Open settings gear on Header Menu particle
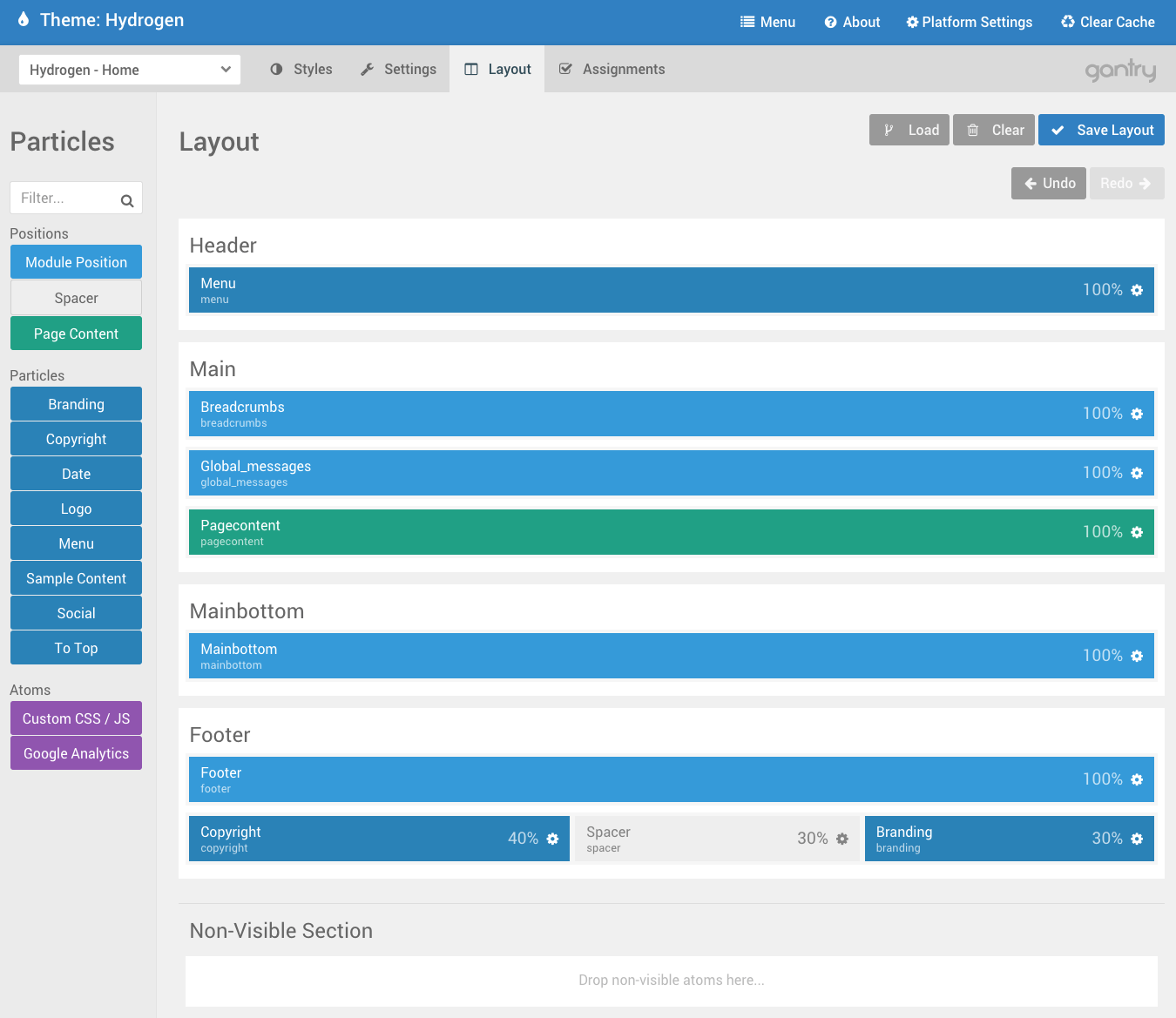 click(1137, 290)
